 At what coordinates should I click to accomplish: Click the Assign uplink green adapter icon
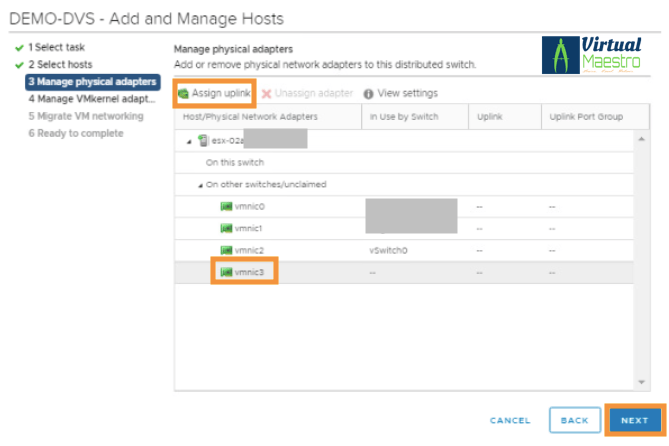(183, 93)
